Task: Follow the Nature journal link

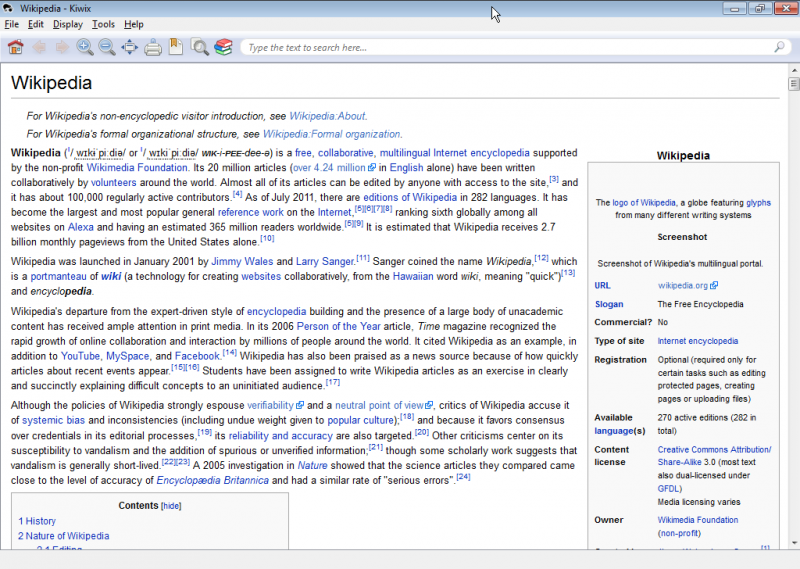Action: point(312,465)
